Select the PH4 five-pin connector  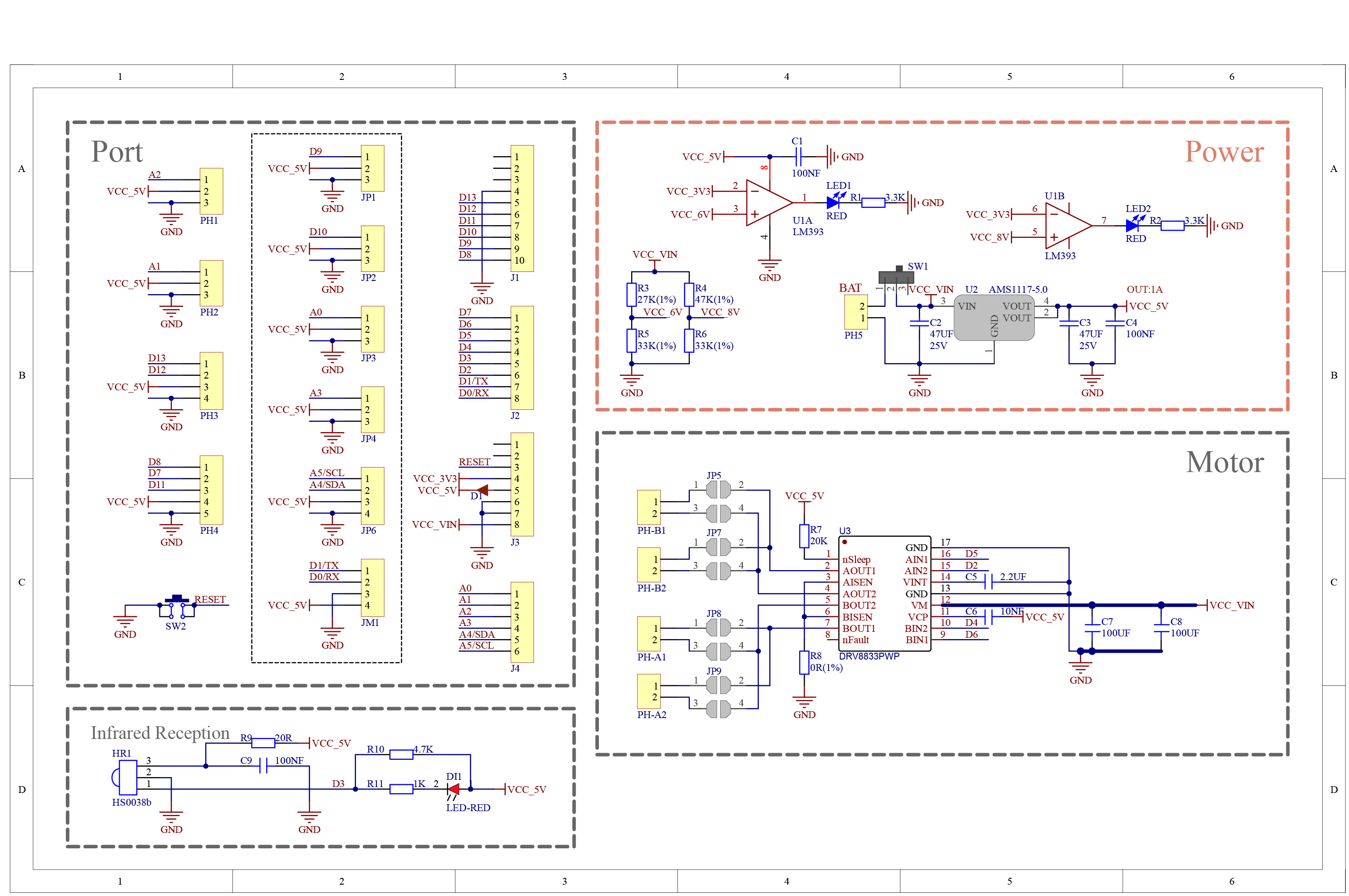211,490
